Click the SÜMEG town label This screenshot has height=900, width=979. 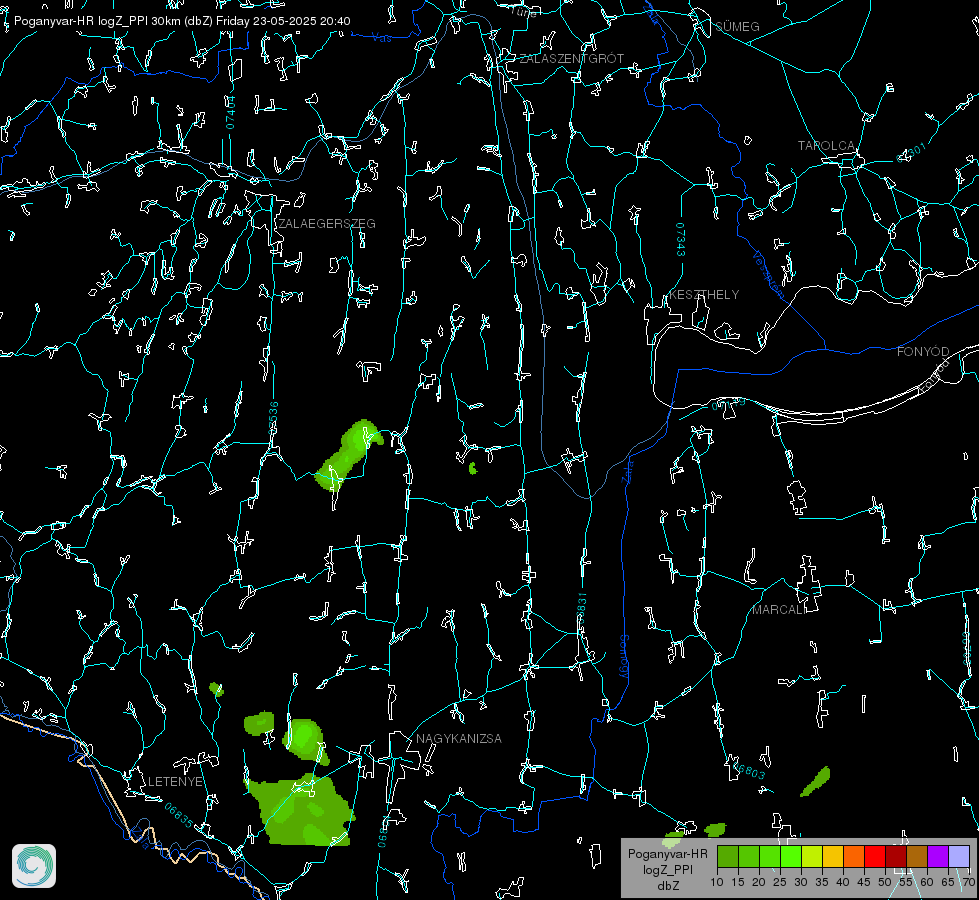[x=737, y=26]
